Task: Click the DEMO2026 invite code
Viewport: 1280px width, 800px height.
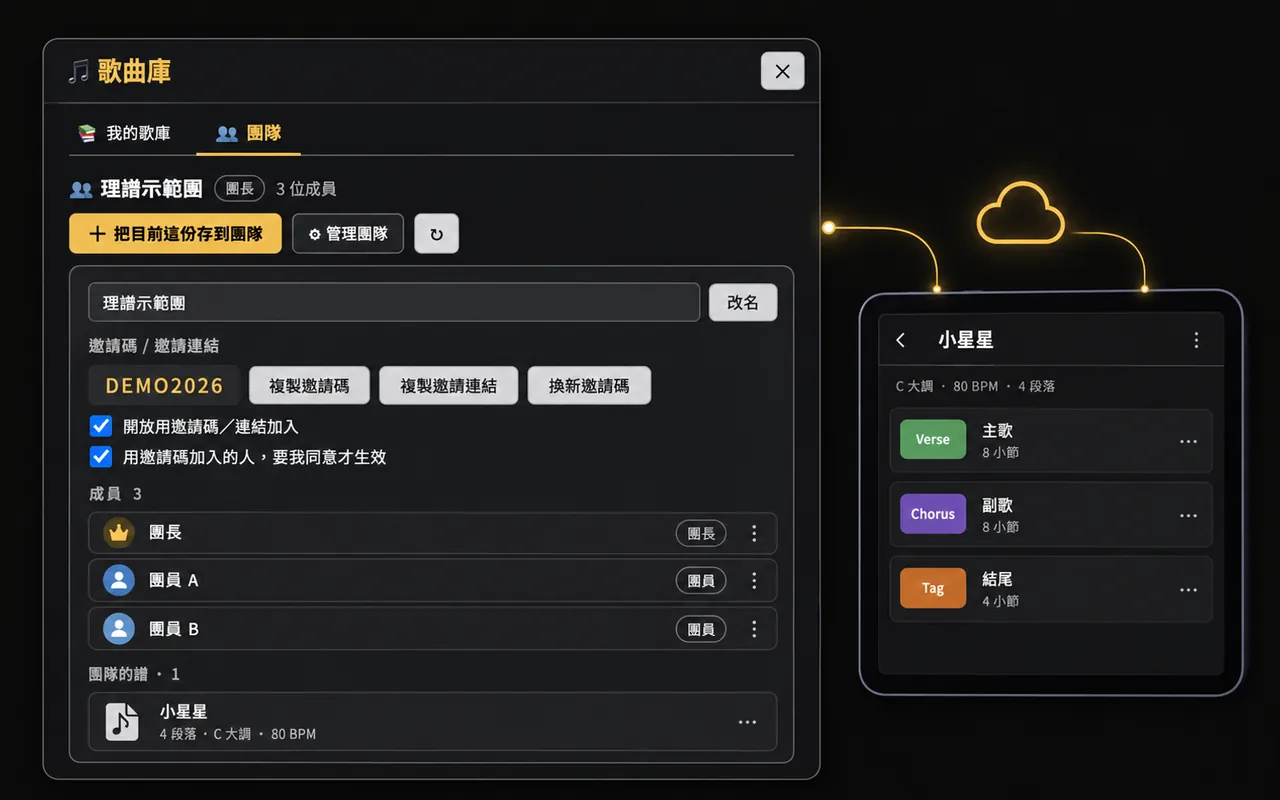Action: [164, 386]
